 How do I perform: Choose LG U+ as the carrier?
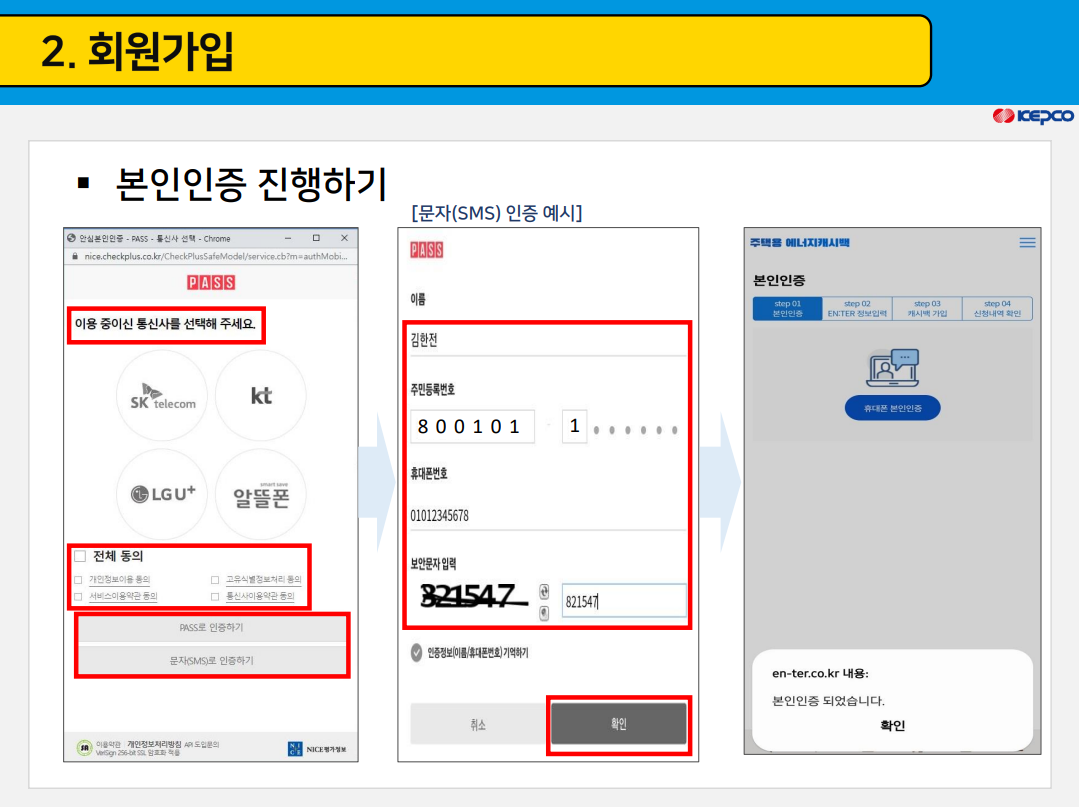point(161,493)
